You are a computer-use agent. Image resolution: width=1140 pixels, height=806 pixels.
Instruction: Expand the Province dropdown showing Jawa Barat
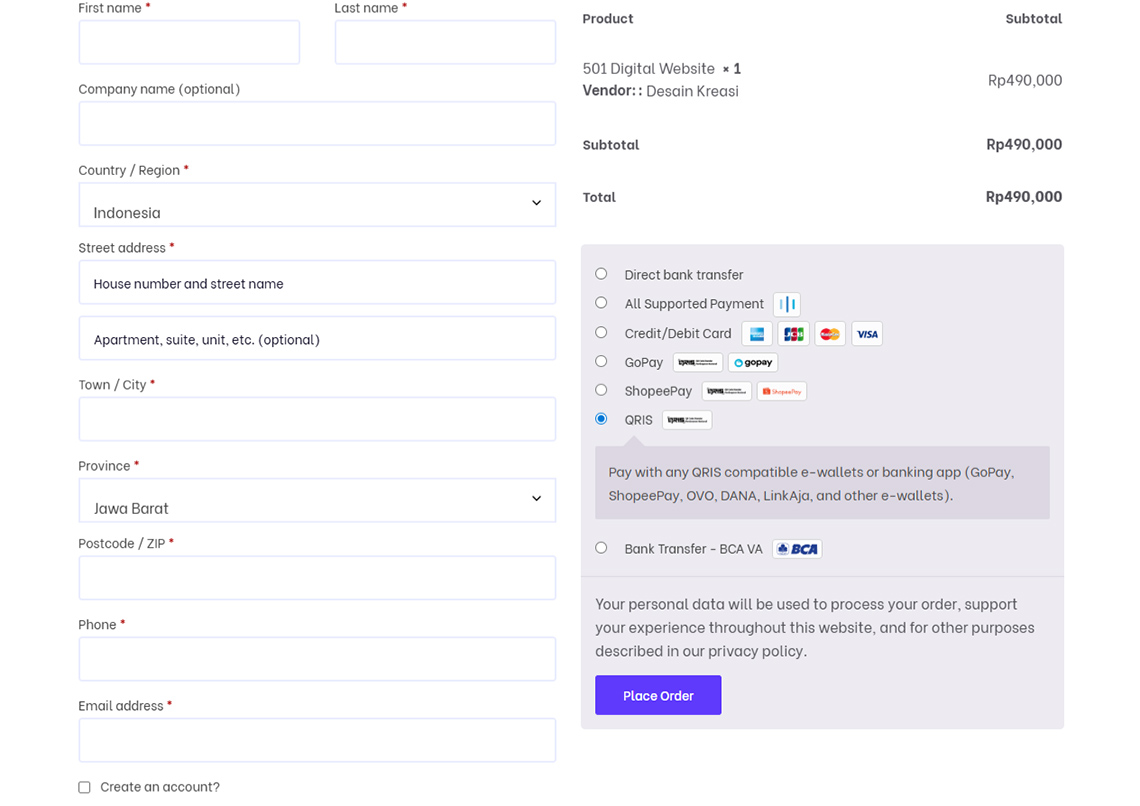tap(317, 500)
